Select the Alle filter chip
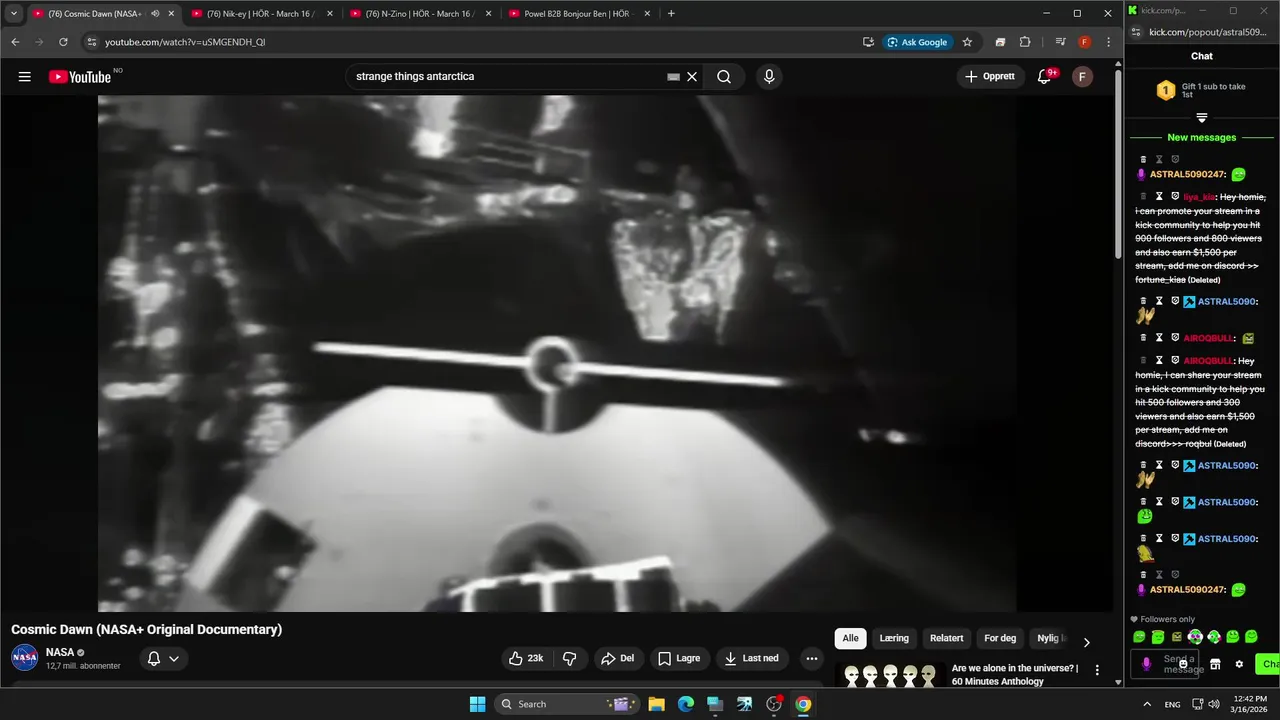Screen dimensions: 1280x720 tap(850, 638)
